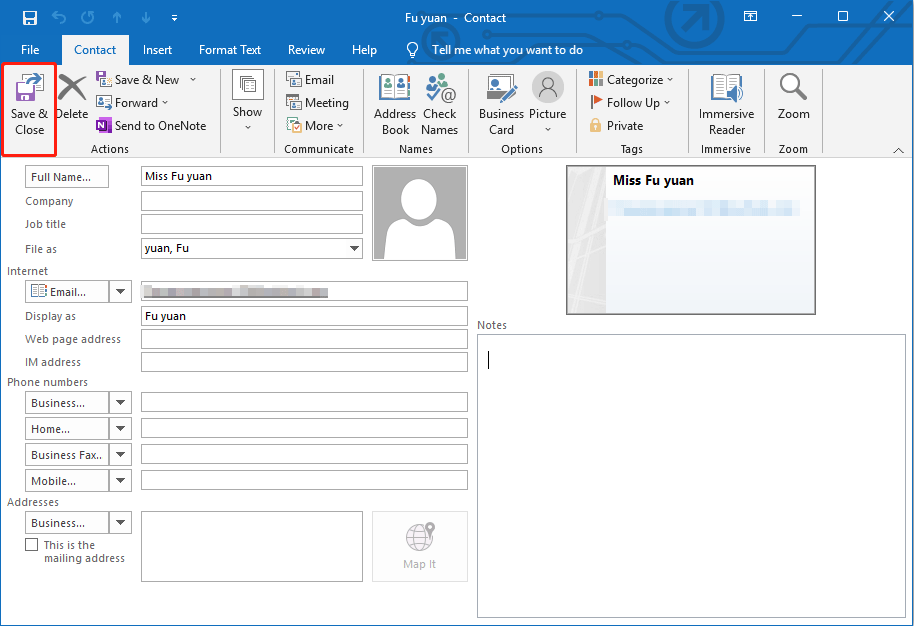Open the Mobile phone number type dropdown
The width and height of the screenshot is (914, 626).
point(119,480)
